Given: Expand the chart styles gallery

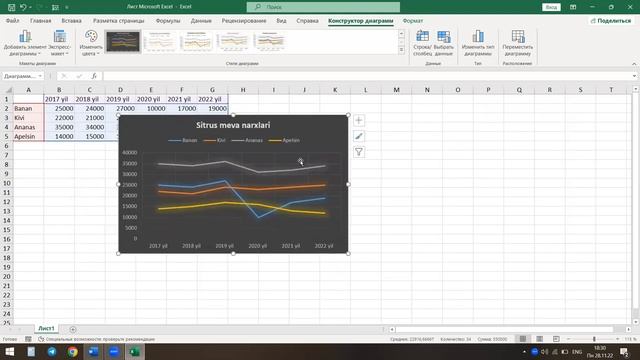Looking at the screenshot, I should pos(401,50).
